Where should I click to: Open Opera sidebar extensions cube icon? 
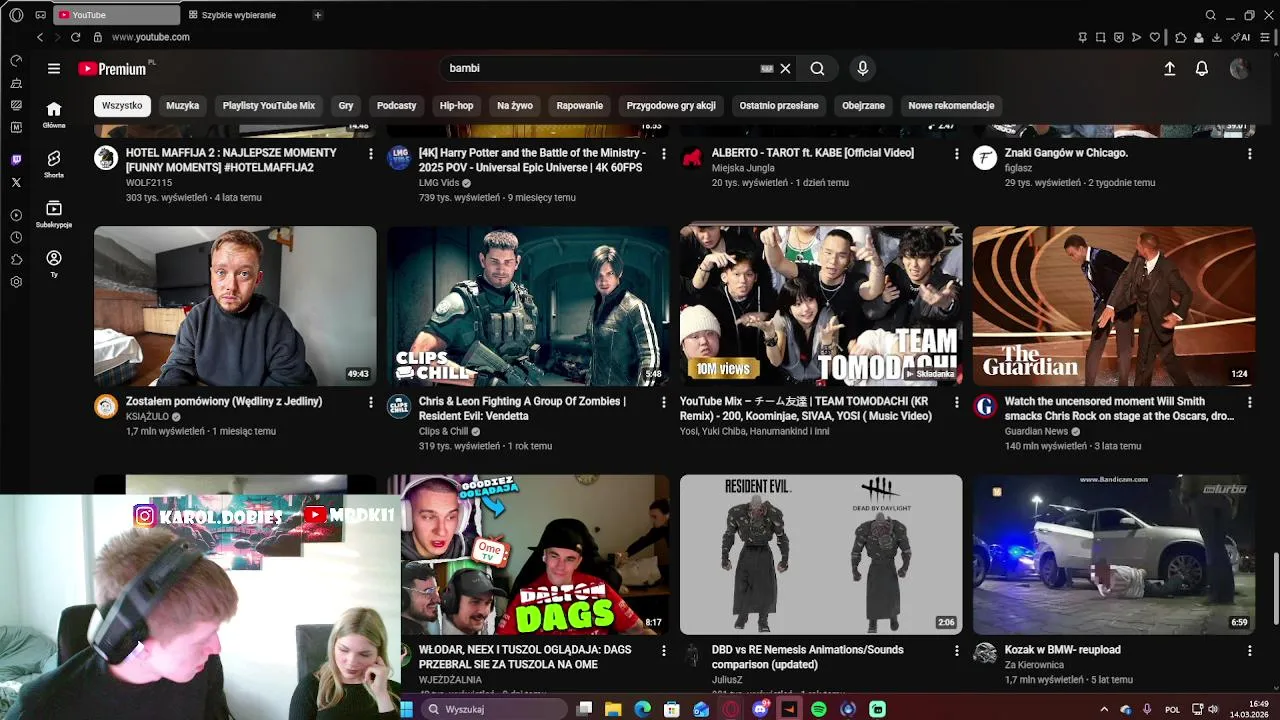16,260
